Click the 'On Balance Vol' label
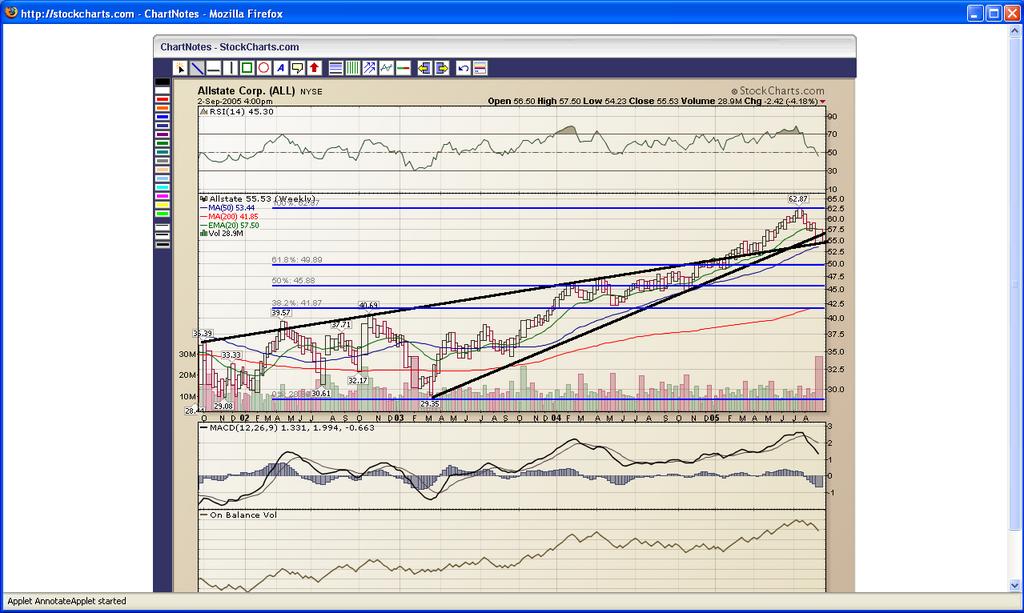The width and height of the screenshot is (1024, 613). (x=243, y=515)
